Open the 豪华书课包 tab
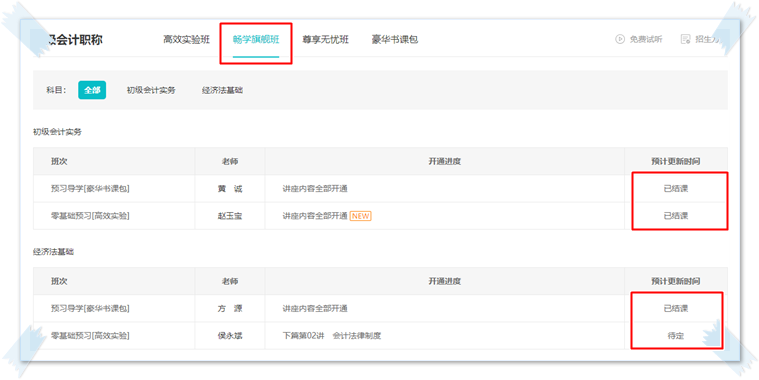Screen dimensions: 759x380 point(395,40)
